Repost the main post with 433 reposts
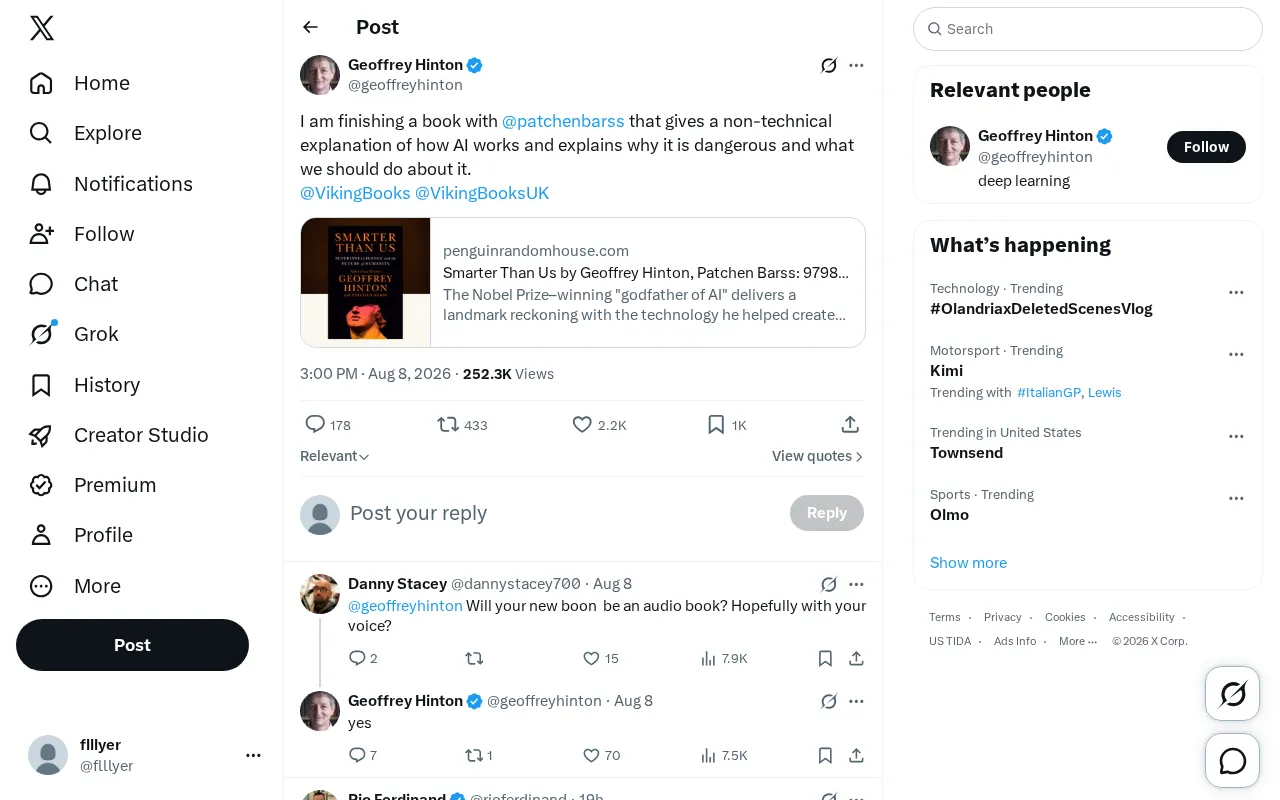The image size is (1280, 800). pyautogui.click(x=462, y=425)
